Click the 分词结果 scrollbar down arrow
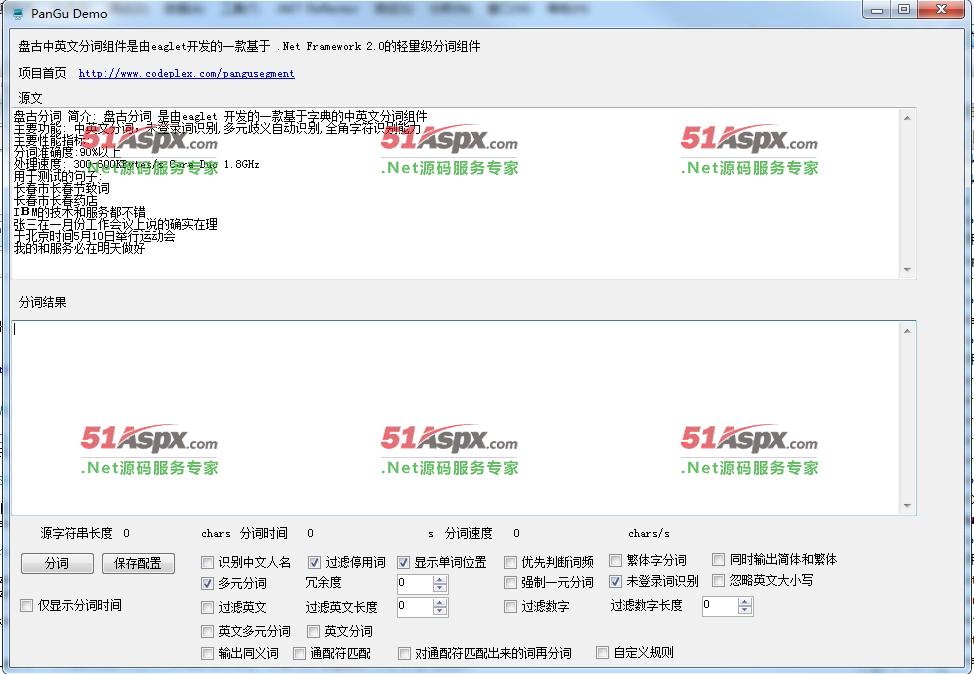The image size is (974, 674). pos(908,506)
